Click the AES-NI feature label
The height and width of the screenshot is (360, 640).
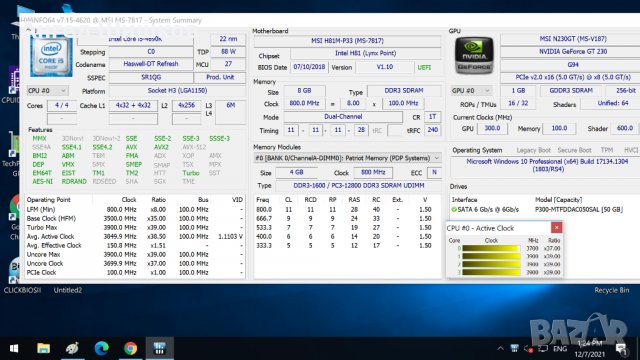point(42,182)
